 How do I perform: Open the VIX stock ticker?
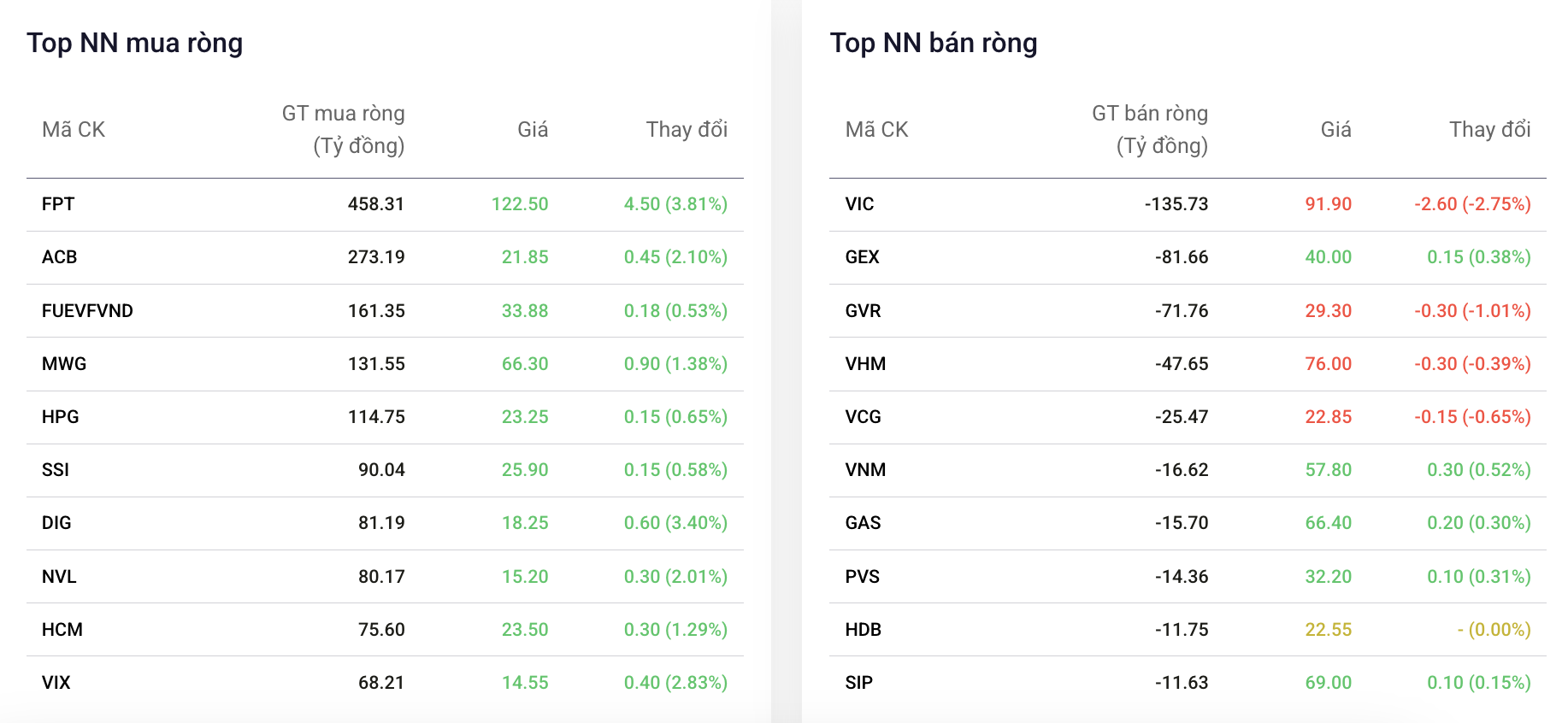click(x=56, y=683)
